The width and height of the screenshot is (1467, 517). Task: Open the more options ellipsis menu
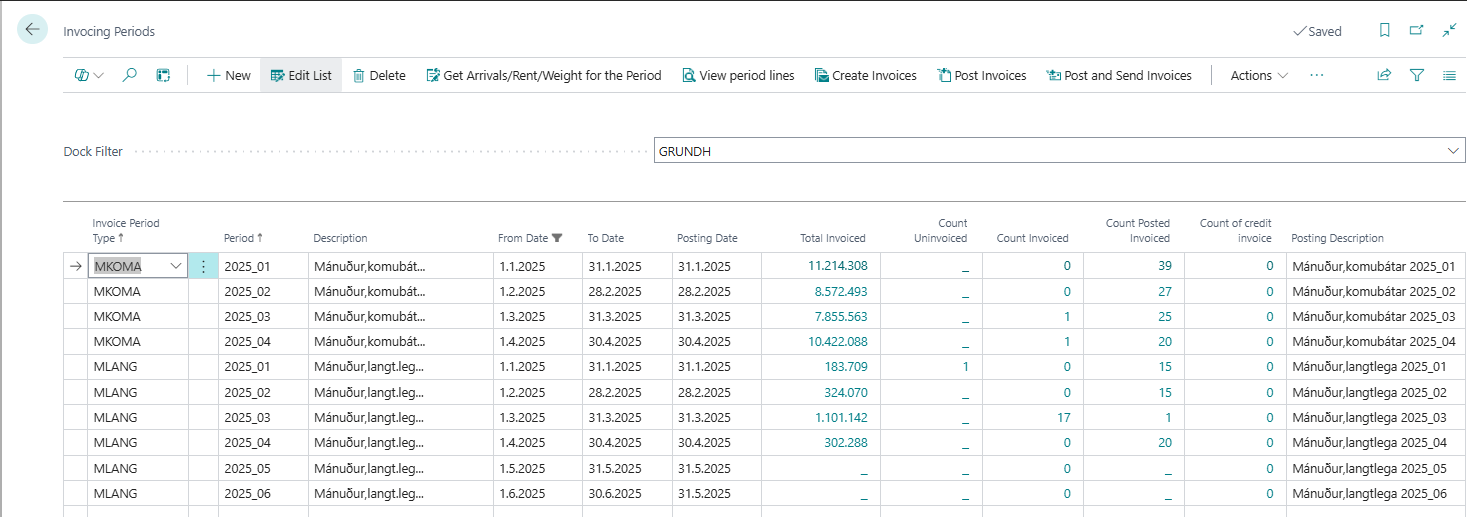(1316, 75)
